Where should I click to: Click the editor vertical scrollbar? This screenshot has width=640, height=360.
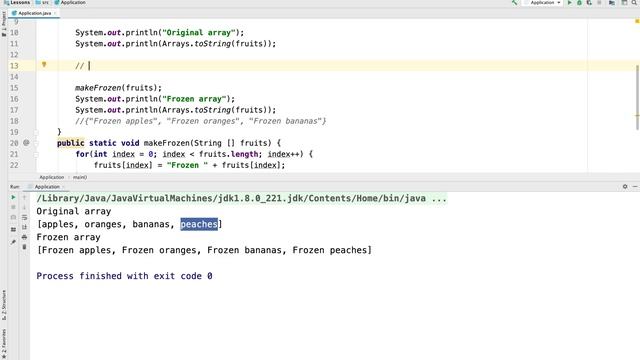637,97
